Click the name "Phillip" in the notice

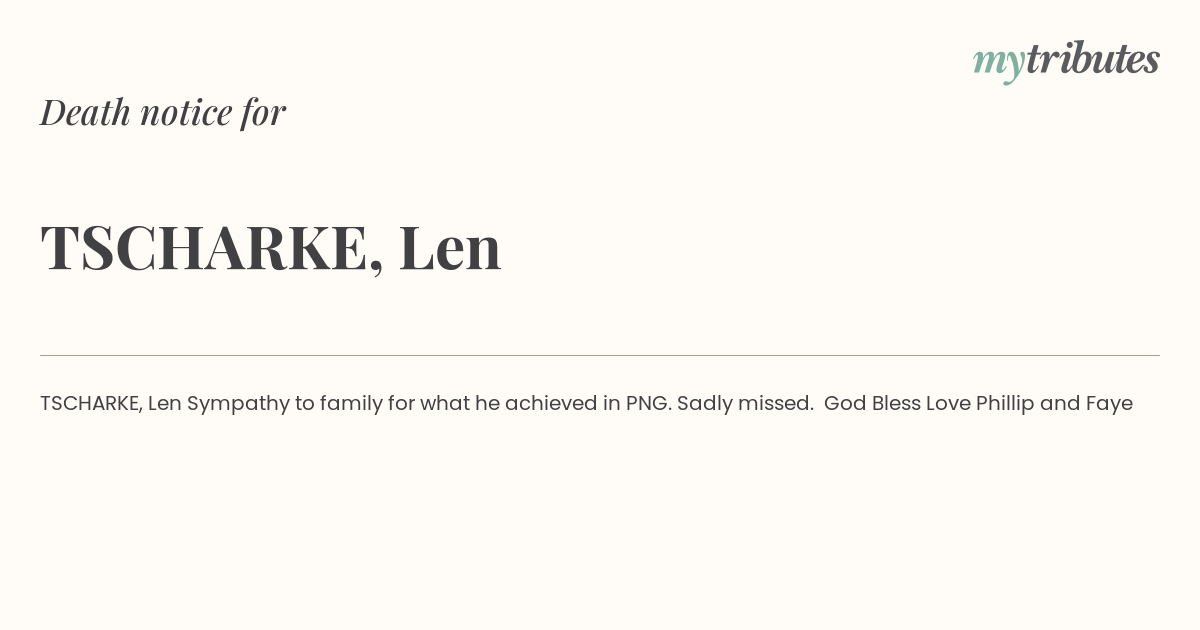tap(1005, 405)
